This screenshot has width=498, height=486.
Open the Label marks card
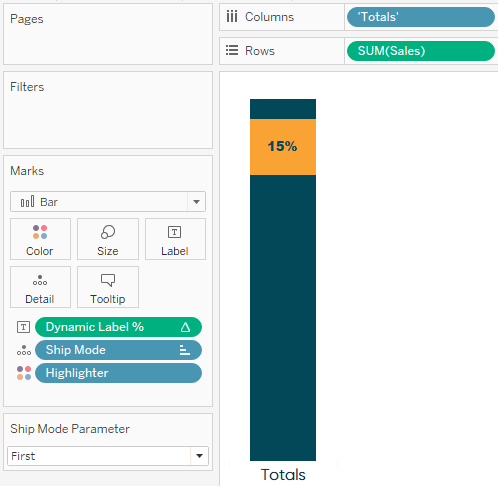coord(175,239)
